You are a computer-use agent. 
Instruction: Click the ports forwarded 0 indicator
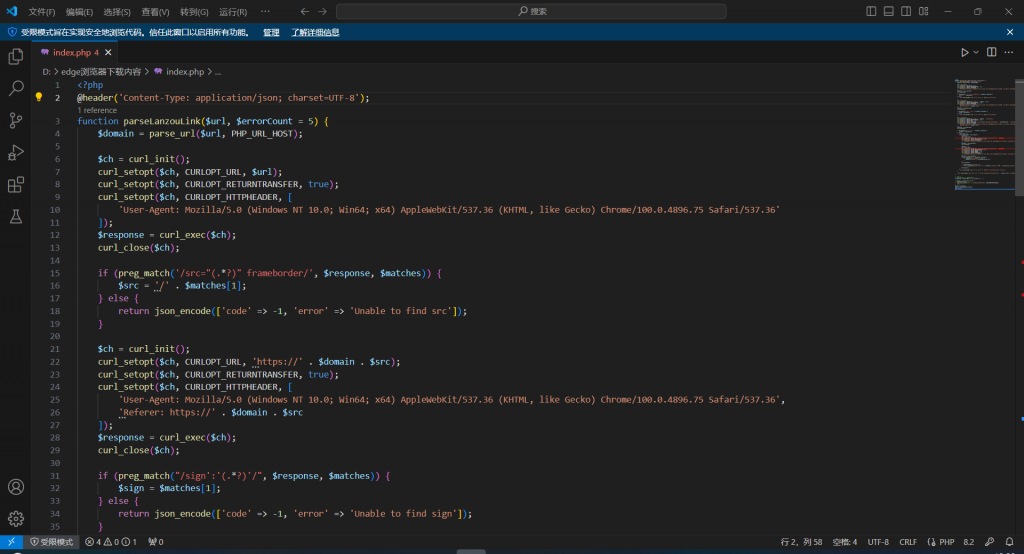click(156, 542)
